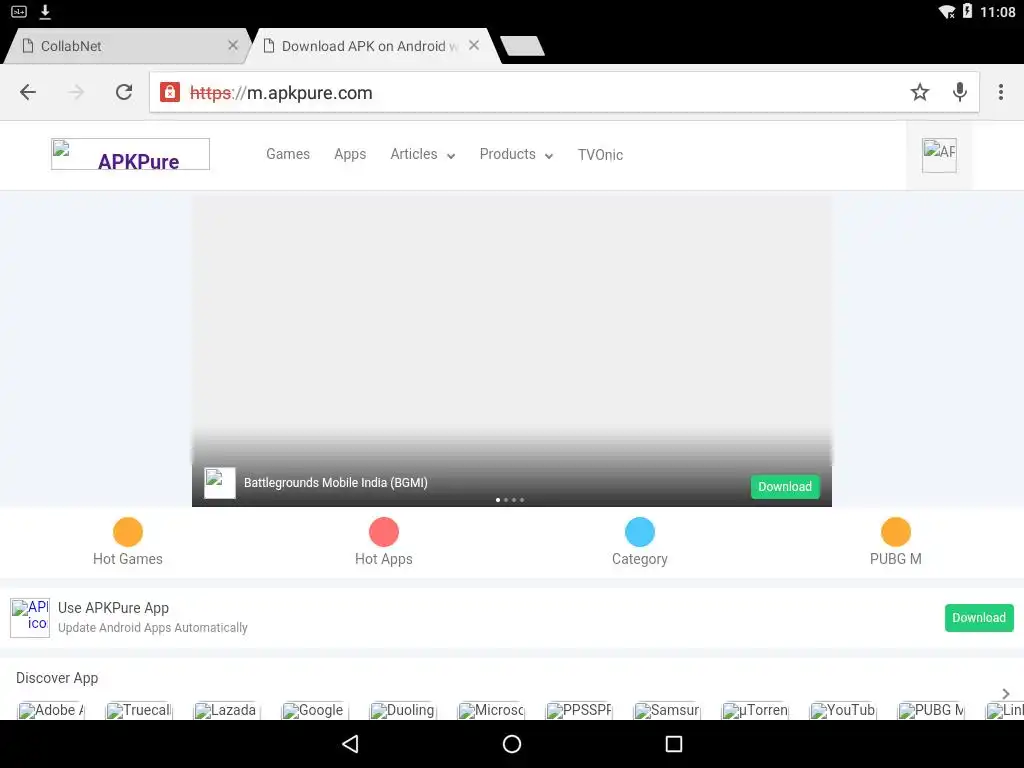Open the TVOnic link
This screenshot has height=768, width=1024.
click(x=600, y=155)
